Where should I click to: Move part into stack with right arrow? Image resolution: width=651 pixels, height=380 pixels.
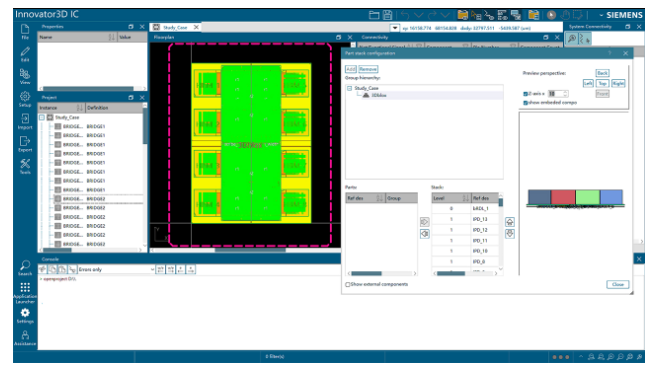(x=424, y=222)
